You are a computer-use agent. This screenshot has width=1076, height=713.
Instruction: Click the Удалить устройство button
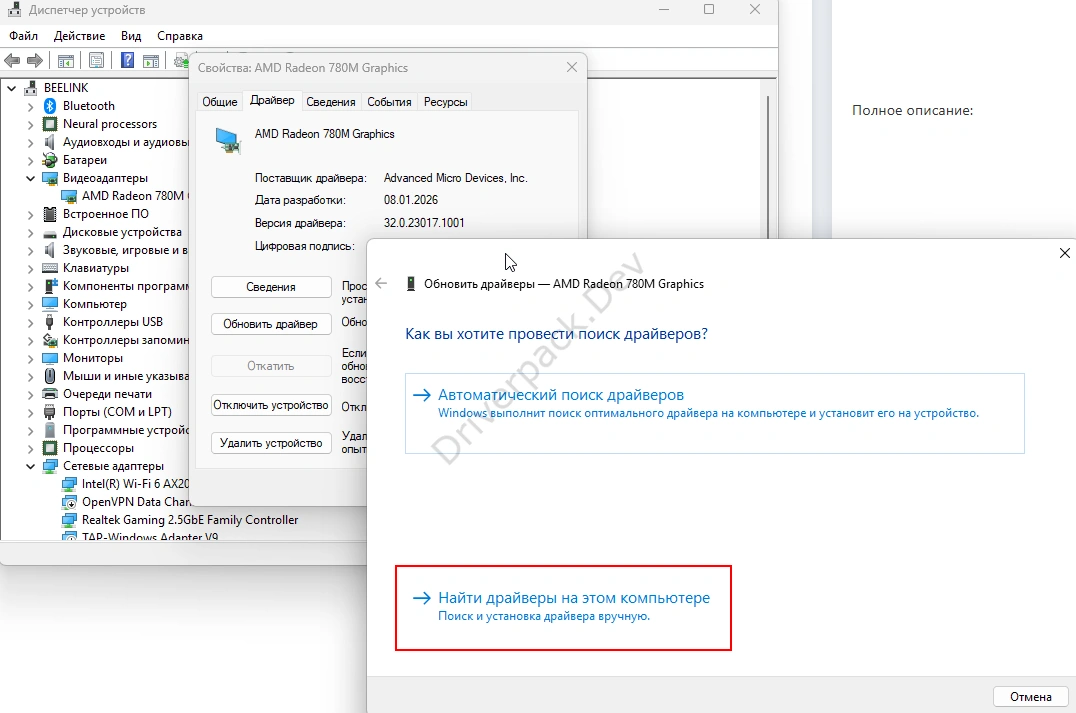click(x=271, y=443)
